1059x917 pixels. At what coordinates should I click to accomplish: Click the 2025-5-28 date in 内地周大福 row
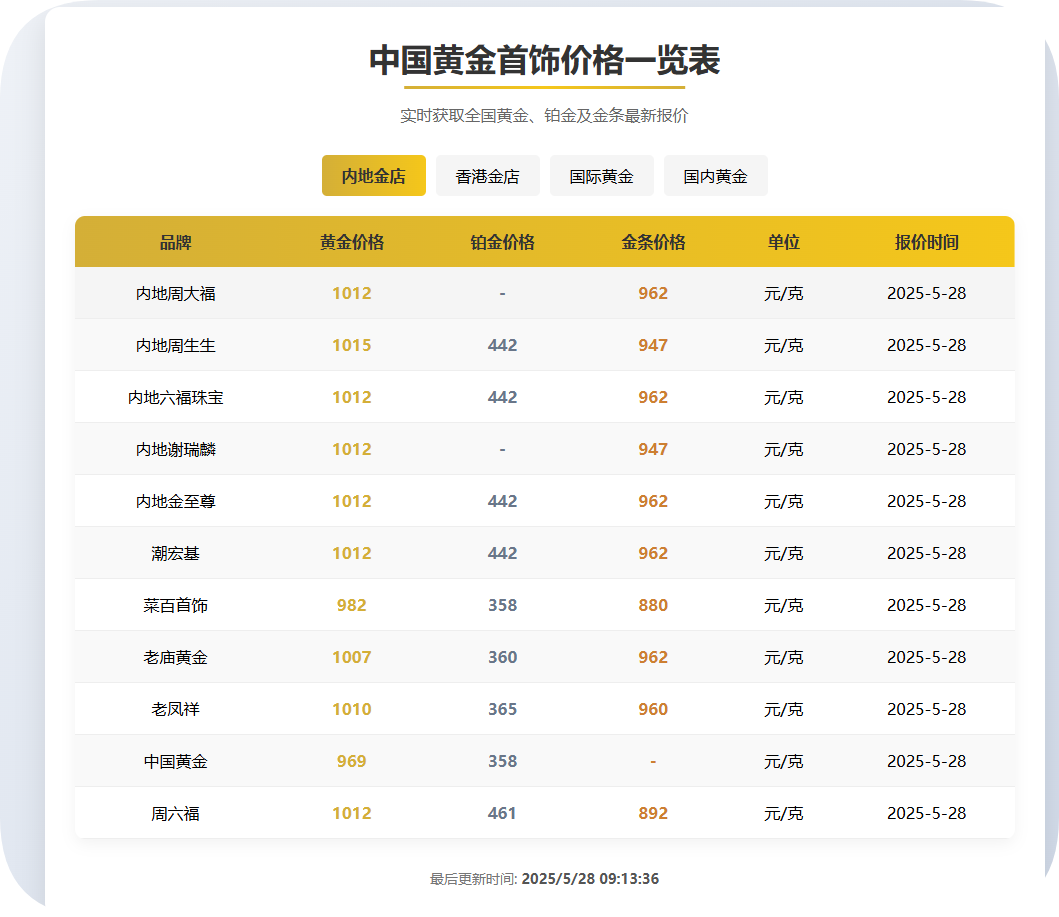click(x=927, y=293)
